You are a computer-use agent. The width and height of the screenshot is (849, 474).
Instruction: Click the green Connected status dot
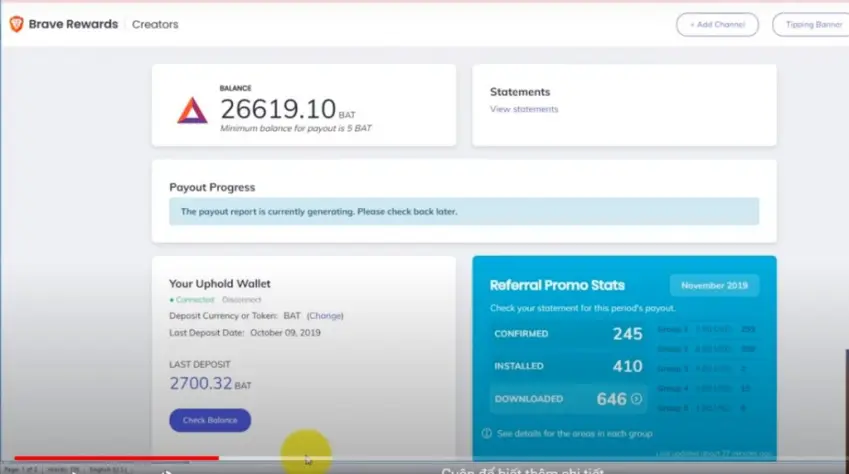coord(172,300)
